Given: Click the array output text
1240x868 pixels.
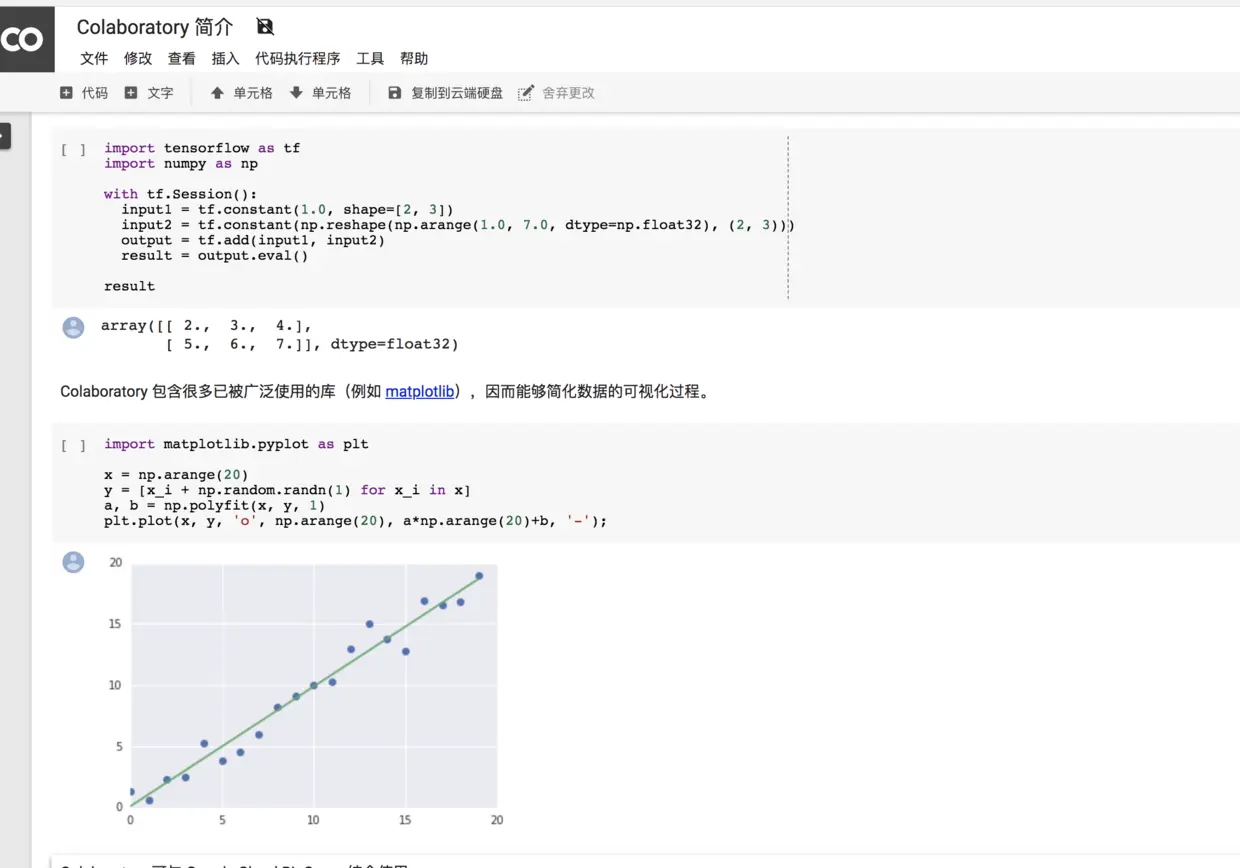Looking at the screenshot, I should [x=279, y=335].
